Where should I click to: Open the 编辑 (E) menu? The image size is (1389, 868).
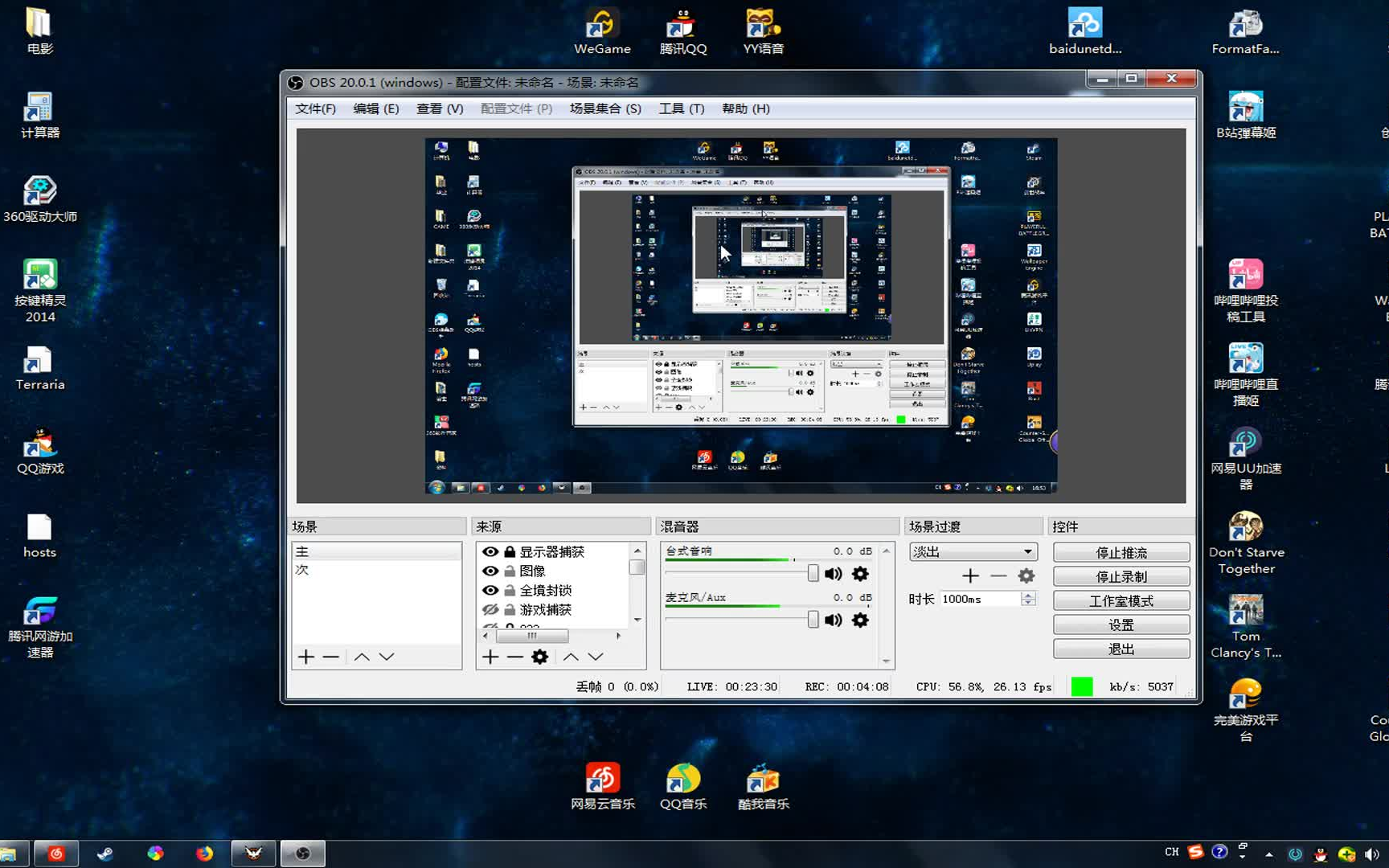tap(376, 108)
